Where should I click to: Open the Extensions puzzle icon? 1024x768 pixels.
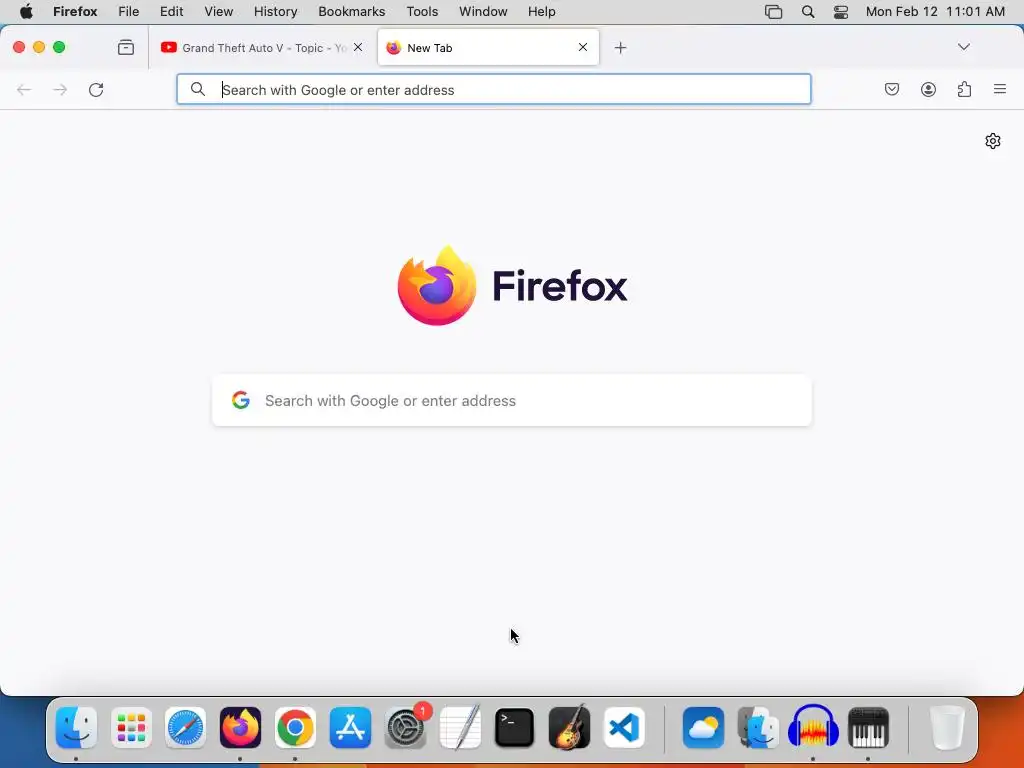click(x=964, y=89)
